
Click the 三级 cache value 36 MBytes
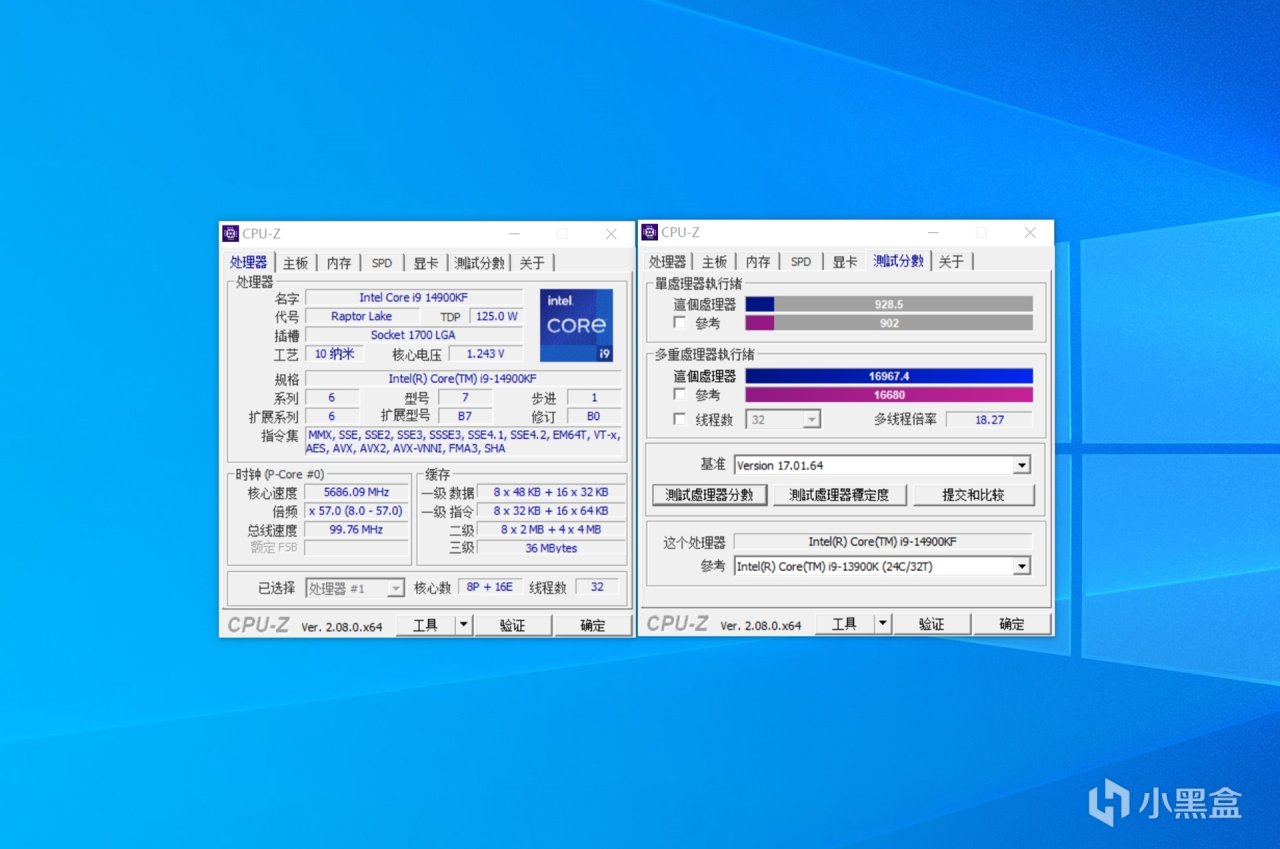point(551,548)
